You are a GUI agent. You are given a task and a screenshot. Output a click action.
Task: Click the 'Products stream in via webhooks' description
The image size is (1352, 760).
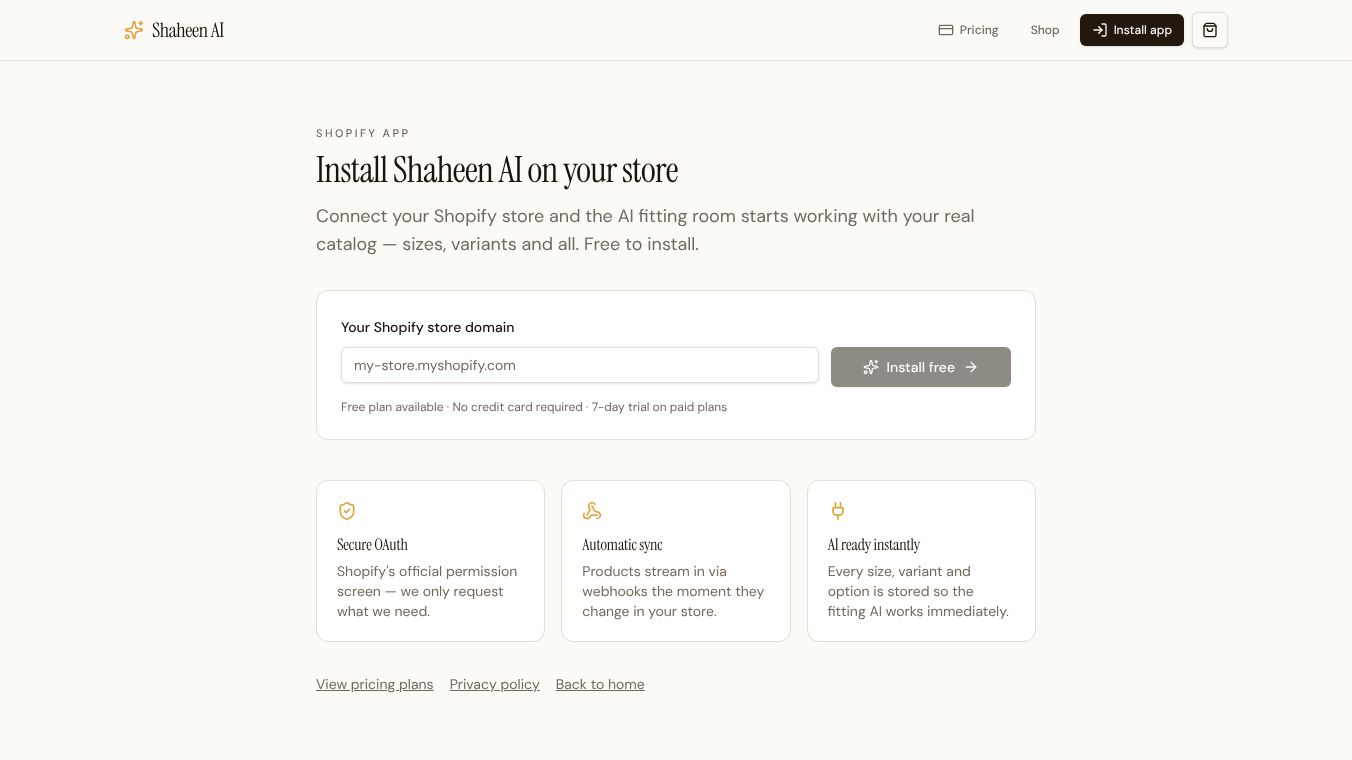point(673,591)
